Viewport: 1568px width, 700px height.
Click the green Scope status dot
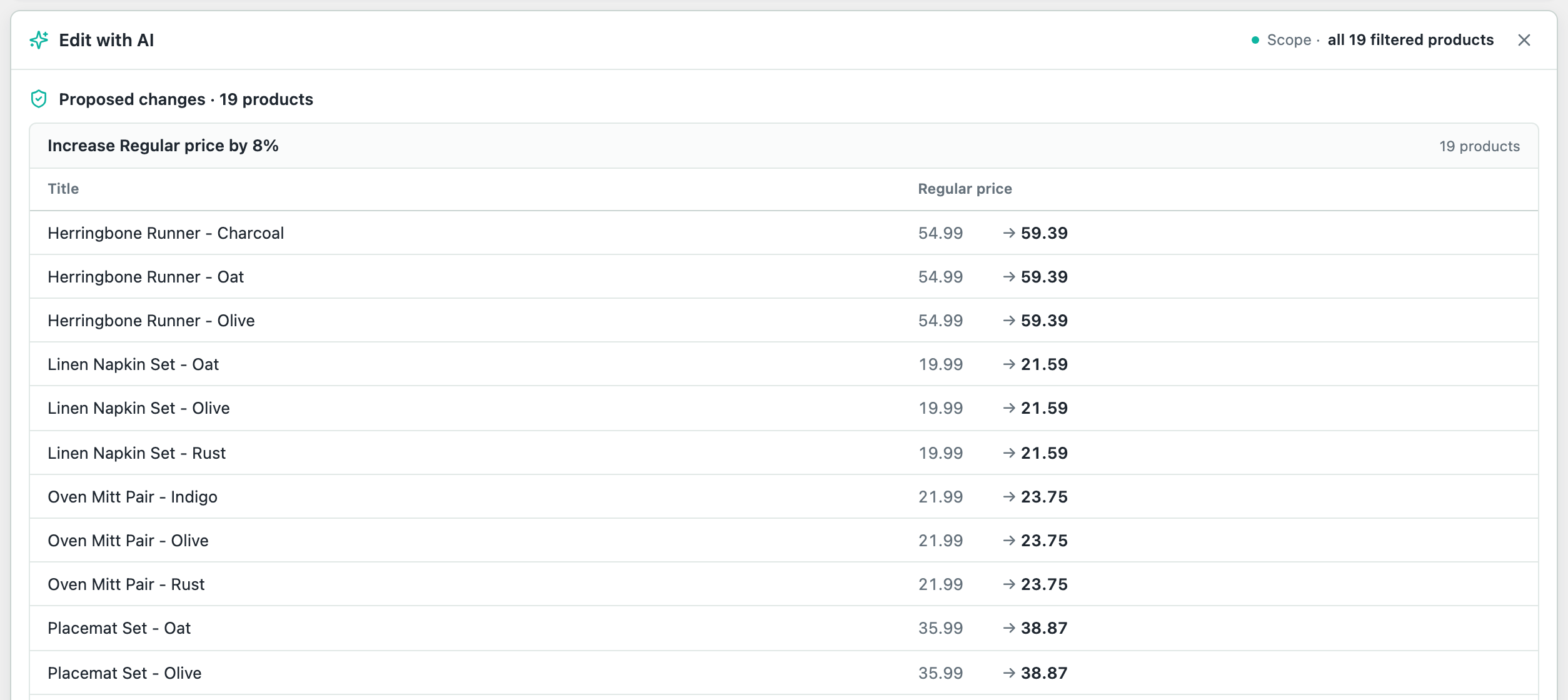[1255, 40]
